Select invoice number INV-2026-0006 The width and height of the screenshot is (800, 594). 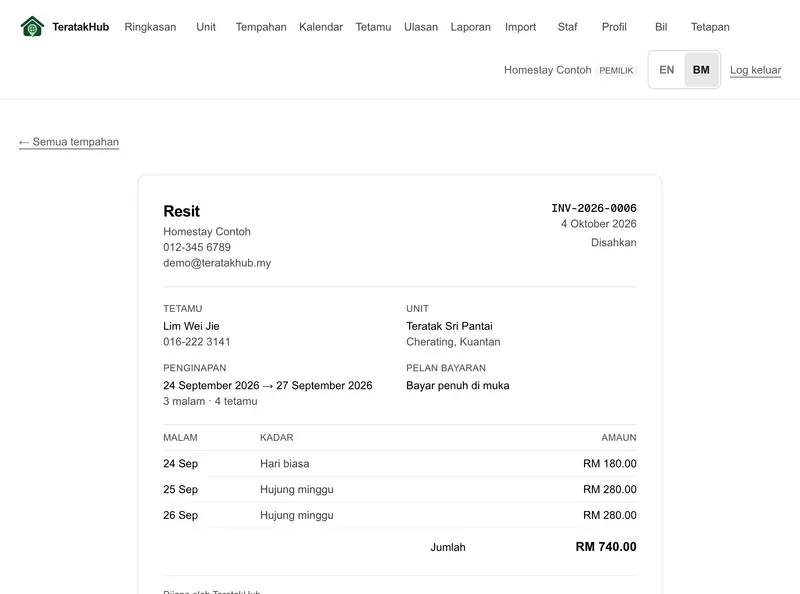coord(594,208)
